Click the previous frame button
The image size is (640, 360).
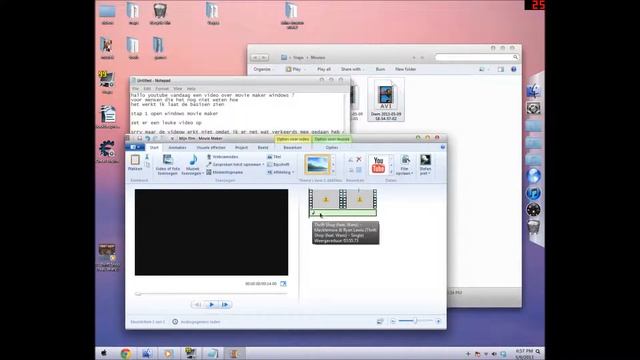tap(197, 304)
